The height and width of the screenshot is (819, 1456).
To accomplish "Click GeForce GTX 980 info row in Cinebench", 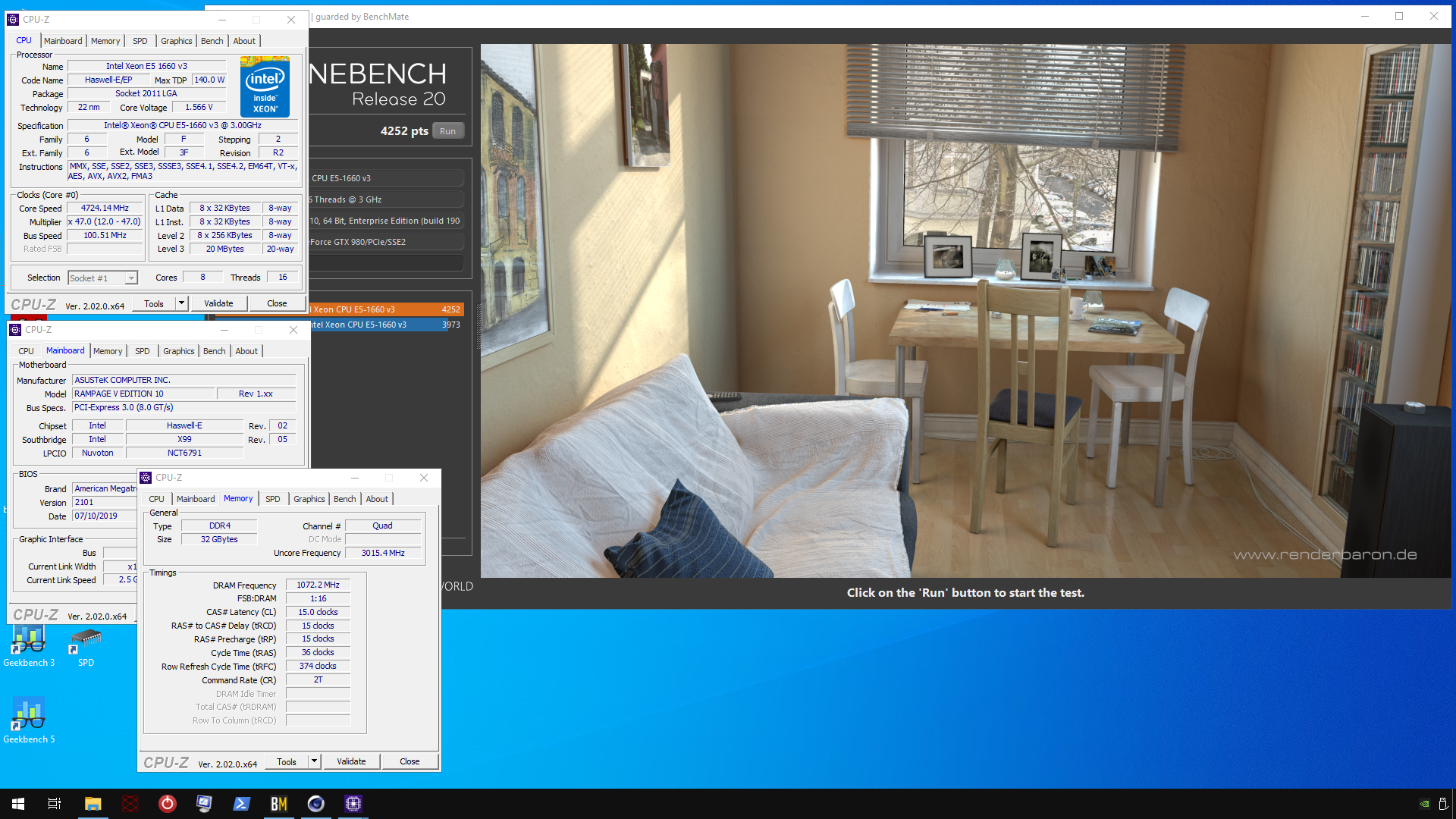I will click(386, 242).
